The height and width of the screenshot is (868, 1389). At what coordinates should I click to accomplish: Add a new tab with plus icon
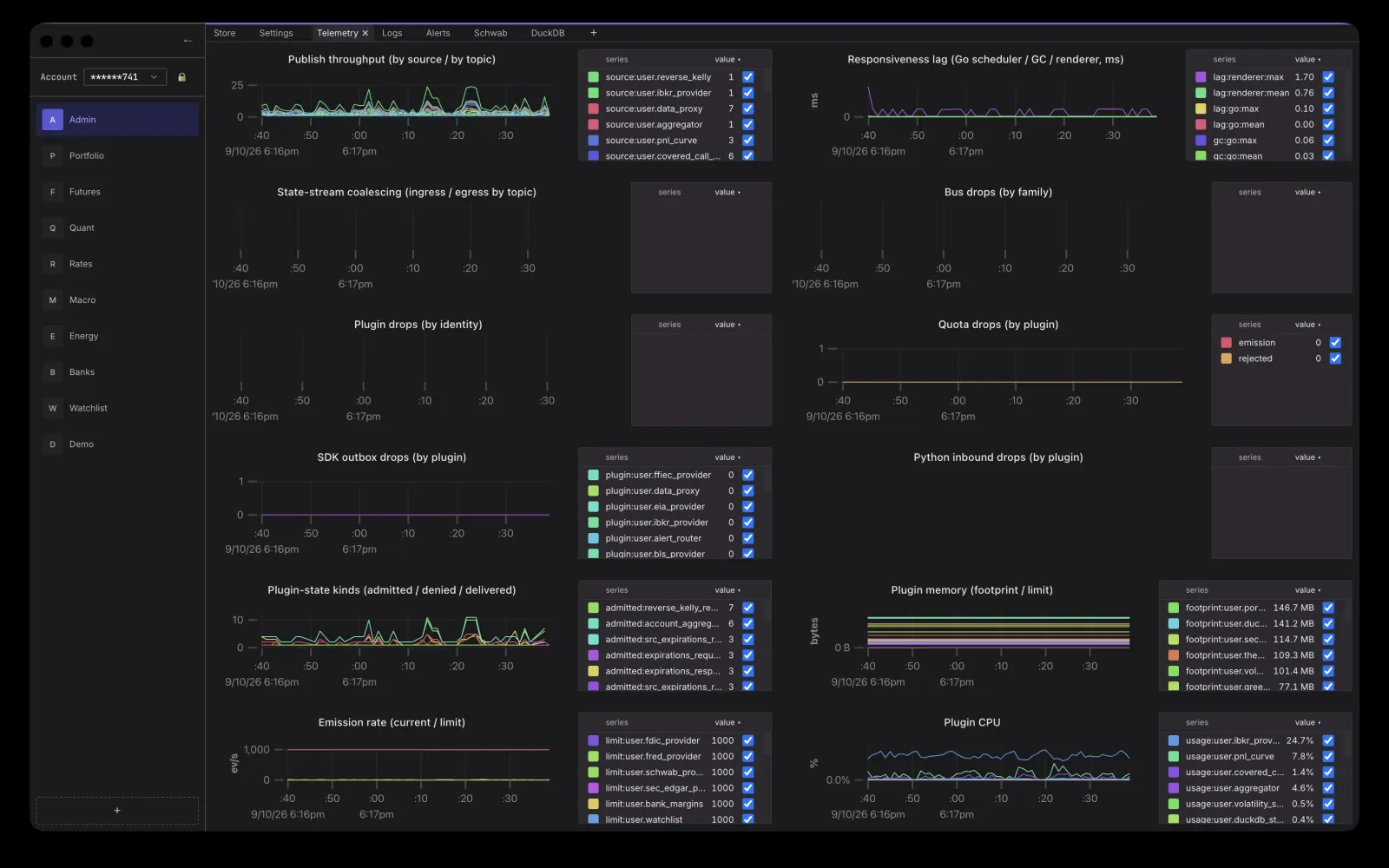tap(594, 33)
